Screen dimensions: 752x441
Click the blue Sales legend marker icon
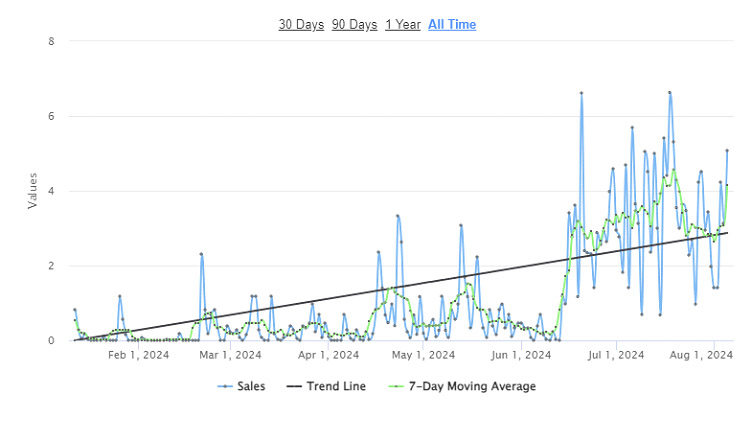click(x=226, y=386)
